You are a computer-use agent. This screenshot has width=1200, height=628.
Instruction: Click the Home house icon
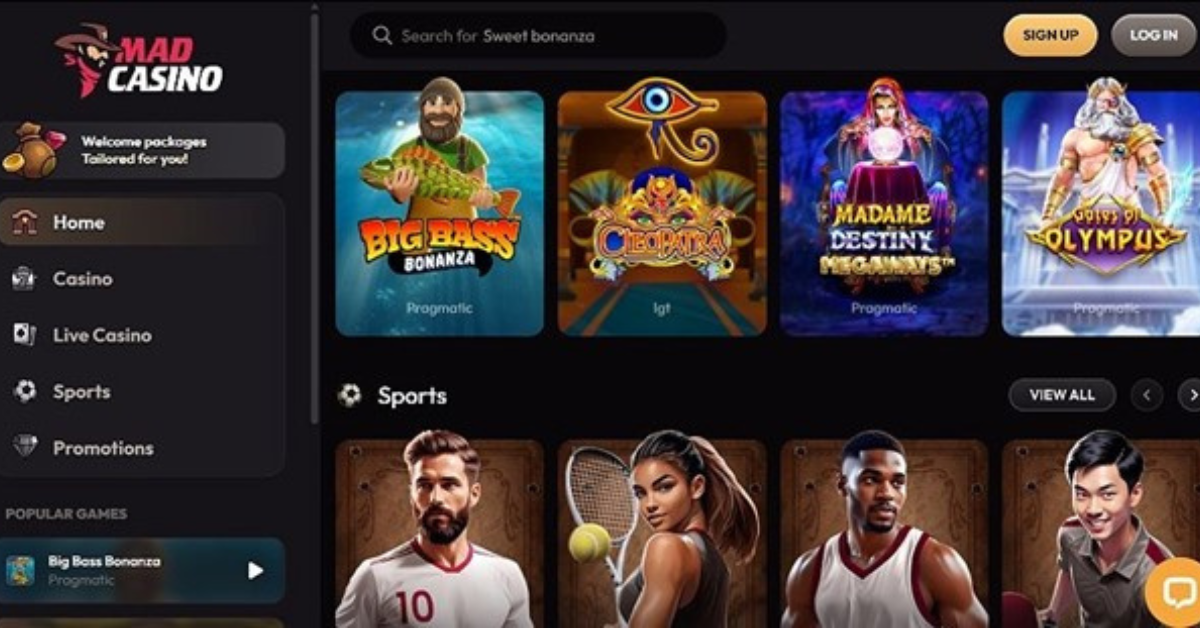tap(25, 222)
